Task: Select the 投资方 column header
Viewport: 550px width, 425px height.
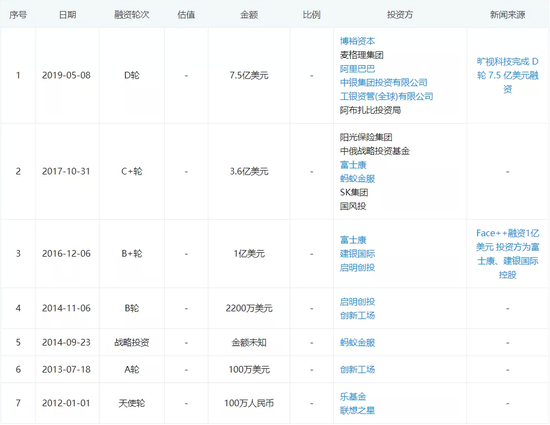Action: 400,15
